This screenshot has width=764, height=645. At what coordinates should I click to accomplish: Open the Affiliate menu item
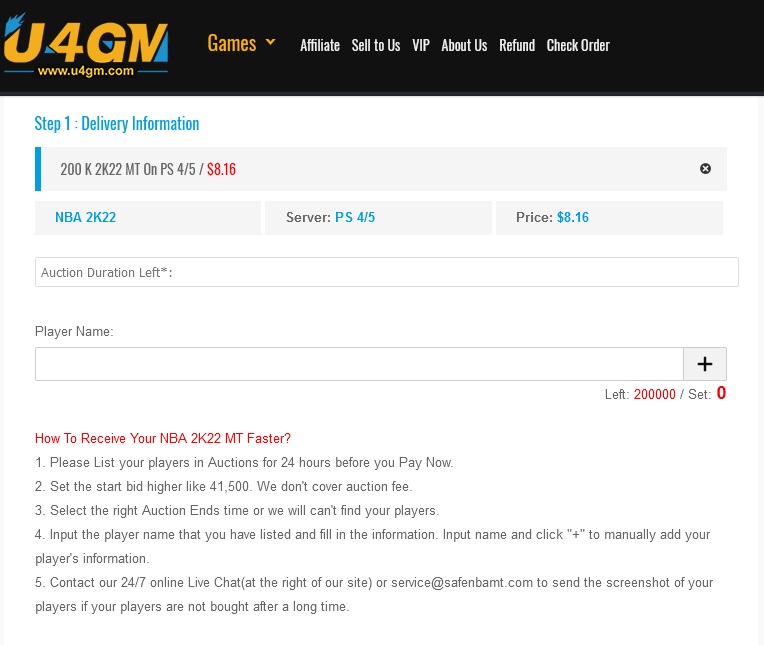[320, 45]
